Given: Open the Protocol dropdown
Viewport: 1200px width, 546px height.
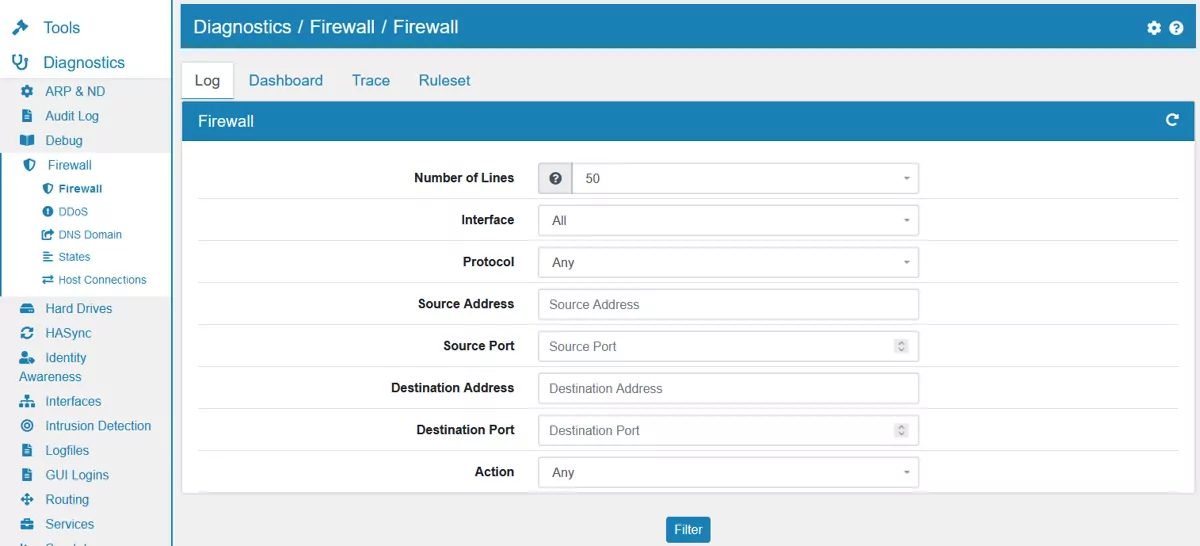Looking at the screenshot, I should coord(728,262).
